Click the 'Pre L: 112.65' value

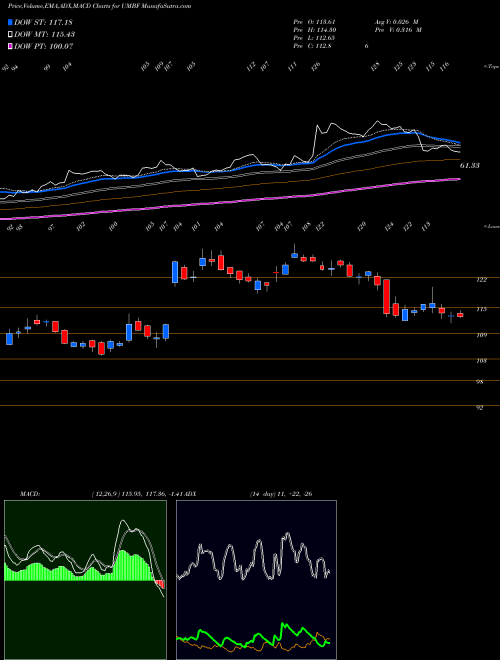(x=314, y=38)
